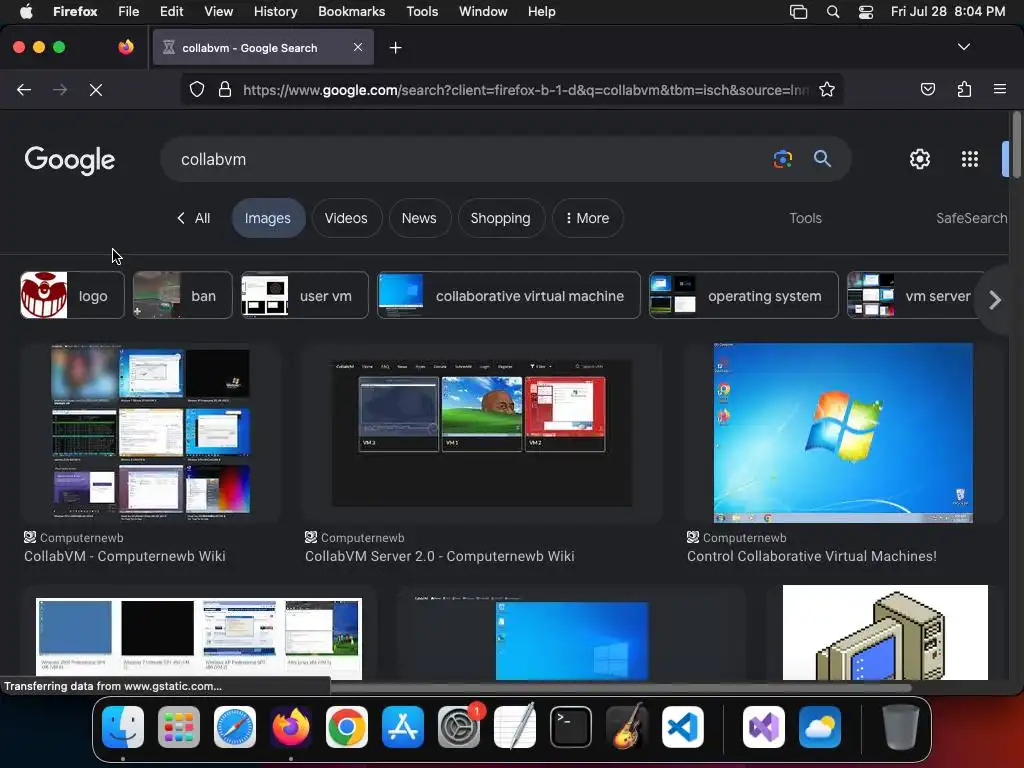Viewport: 1024px width, 768px height.
Task: Open Spotlight search in menu bar
Action: [x=833, y=12]
